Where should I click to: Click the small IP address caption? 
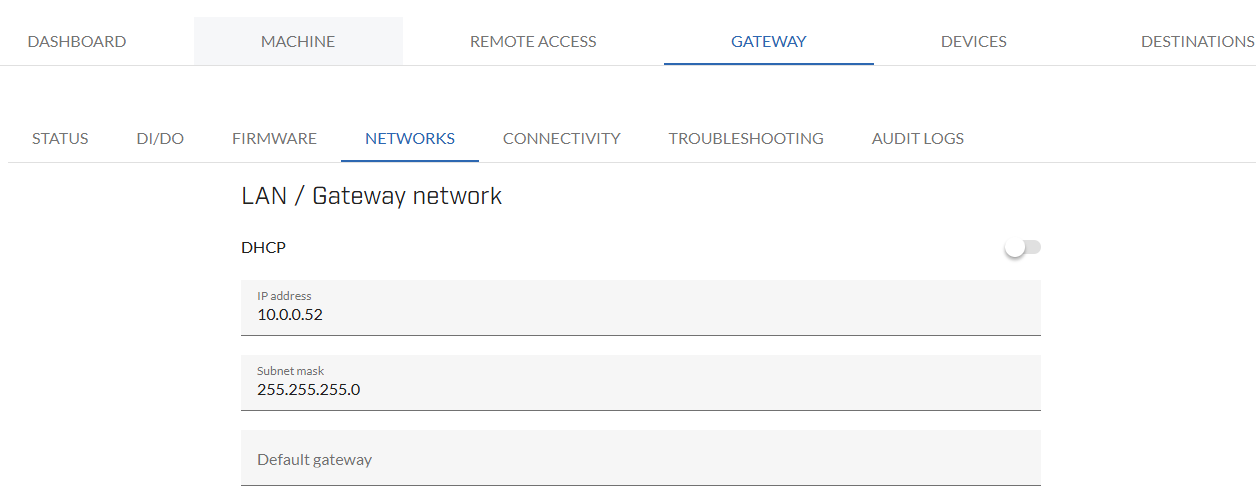coord(284,296)
